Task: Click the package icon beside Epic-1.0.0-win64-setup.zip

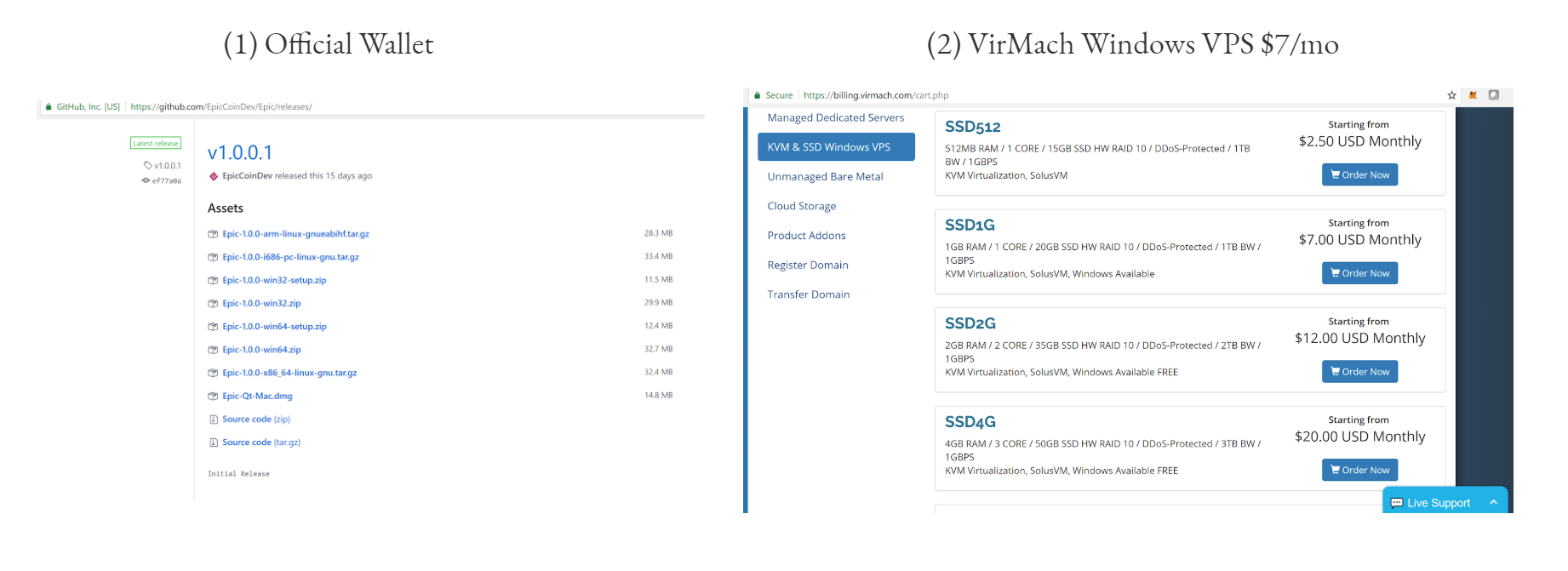Action: point(213,327)
